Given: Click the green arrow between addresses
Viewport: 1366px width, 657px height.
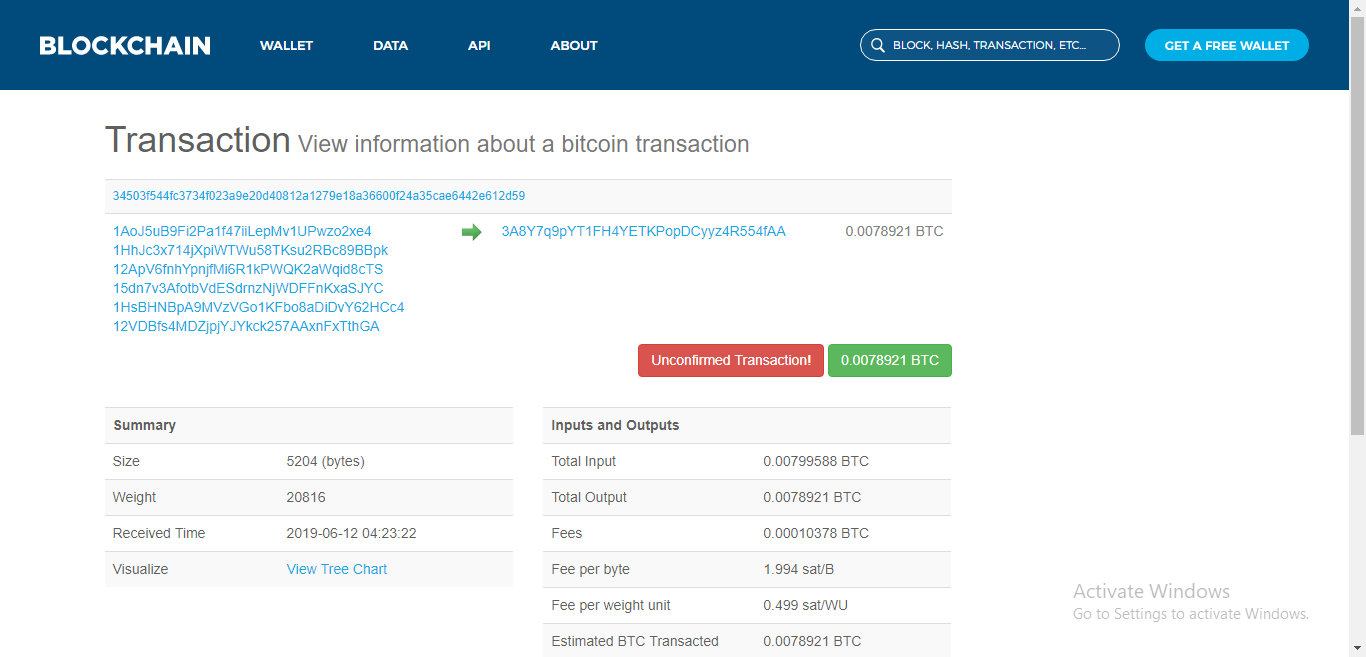Looking at the screenshot, I should pyautogui.click(x=471, y=232).
